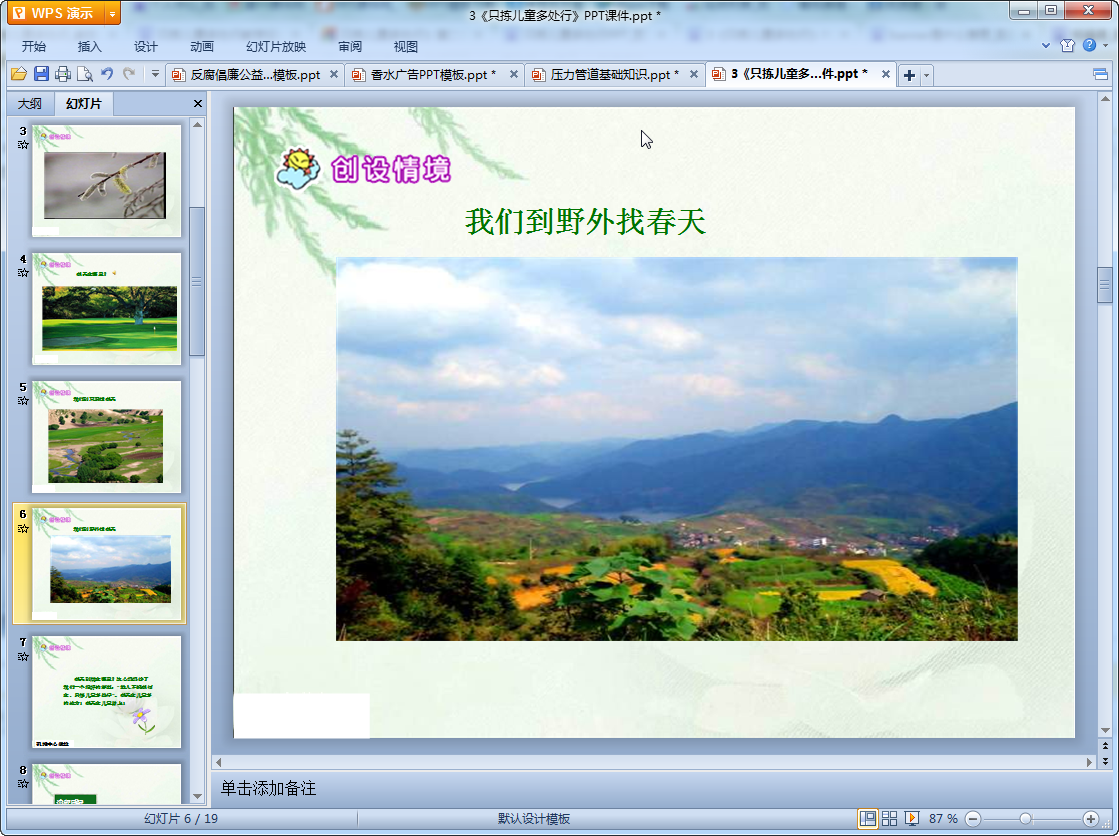Screen dimensions: 1119x836
Task: Select the mountain landscape picture on slide
Action: 677,448
